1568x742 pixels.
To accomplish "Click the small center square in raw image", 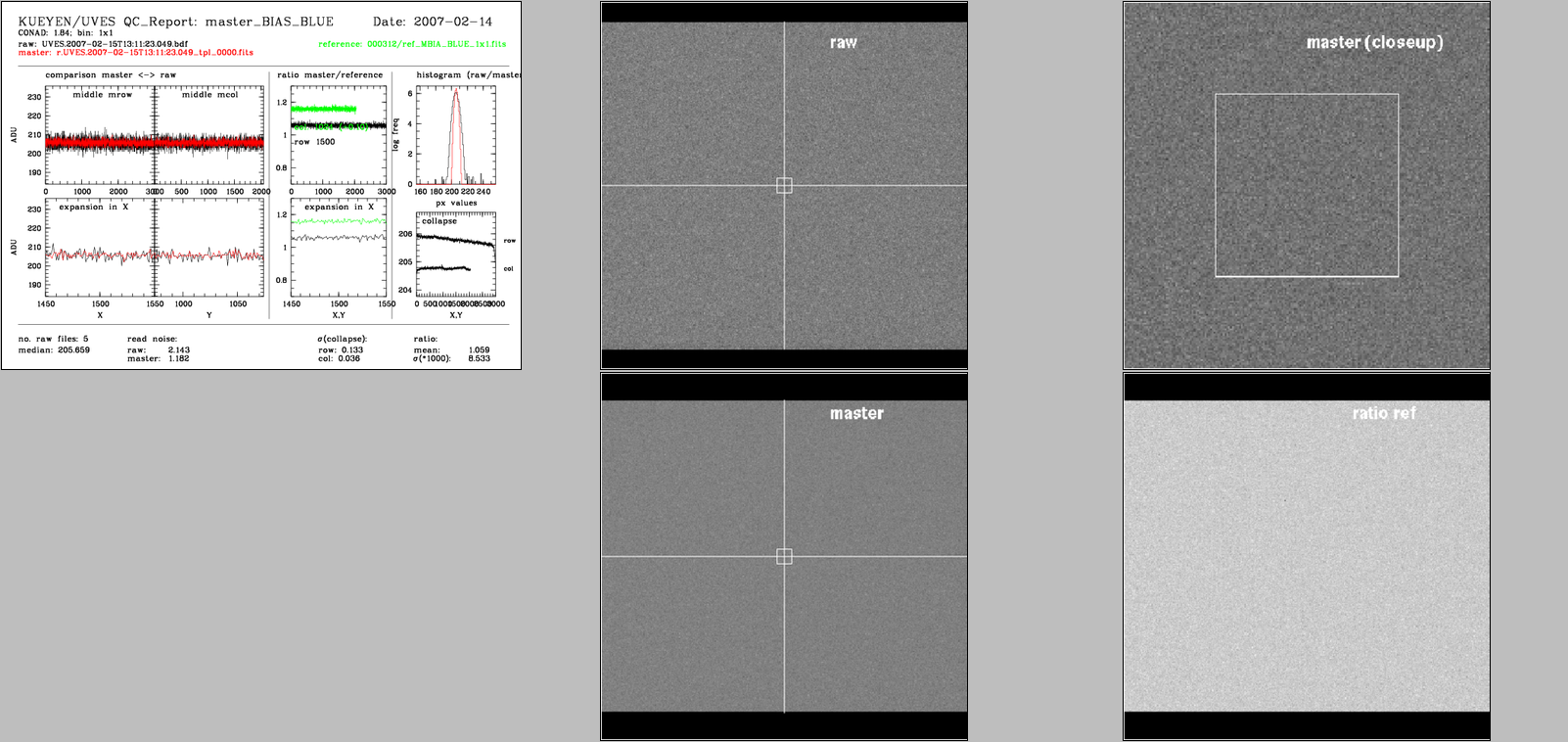I will tap(784, 186).
